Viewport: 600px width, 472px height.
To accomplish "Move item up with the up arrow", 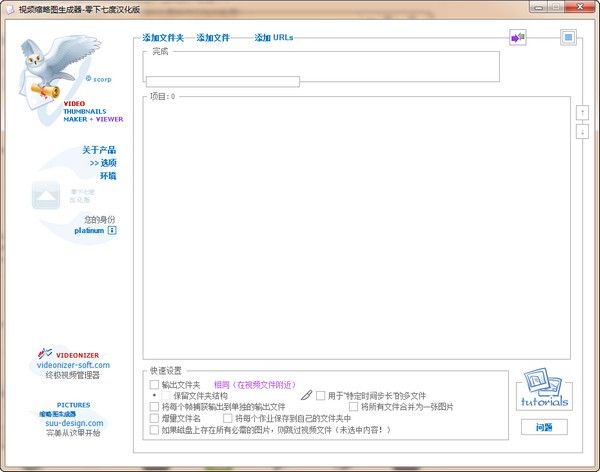I will pyautogui.click(x=583, y=112).
